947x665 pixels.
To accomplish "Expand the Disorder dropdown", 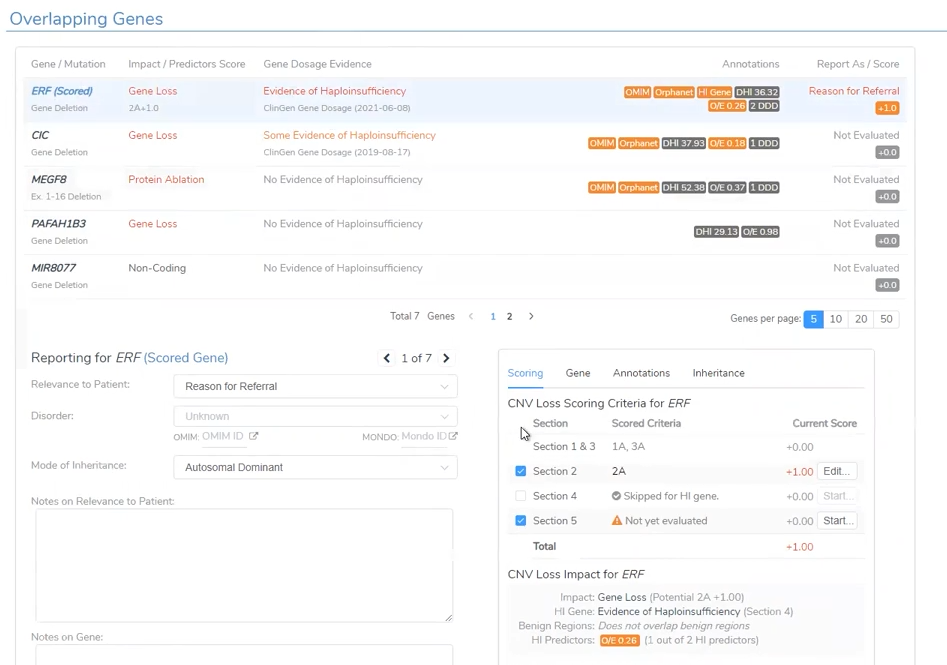I will (x=316, y=416).
